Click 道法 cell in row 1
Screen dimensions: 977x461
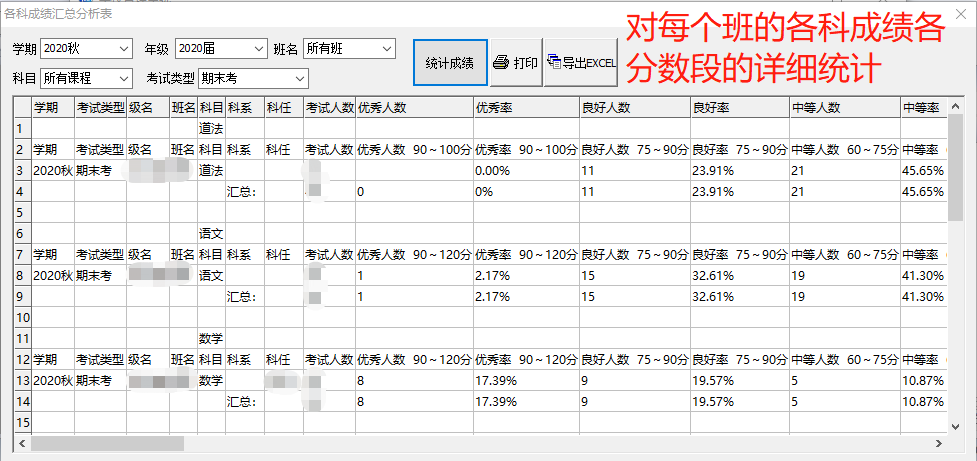click(211, 129)
